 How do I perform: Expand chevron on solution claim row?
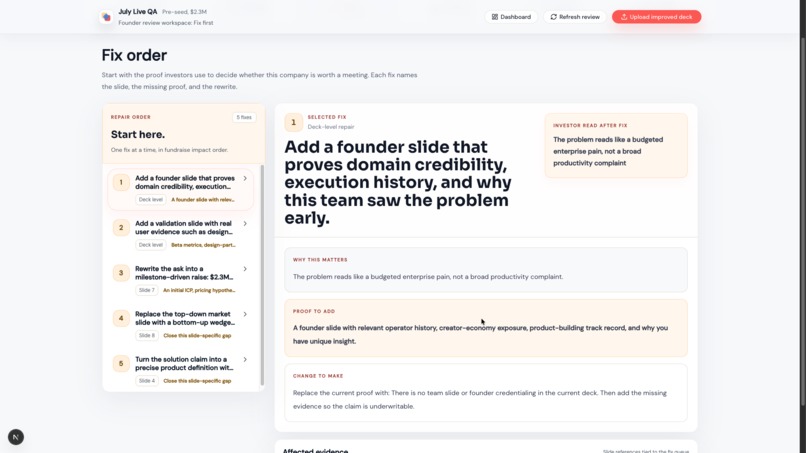245,359
